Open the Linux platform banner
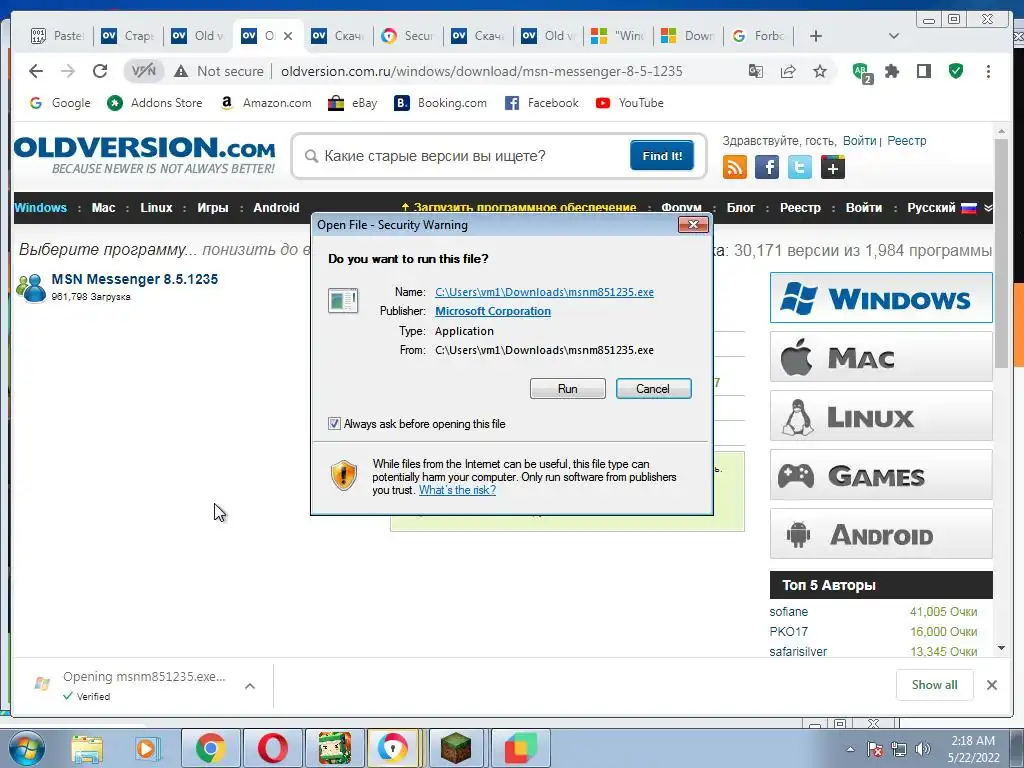Screen dimensions: 1024x768 881,416
